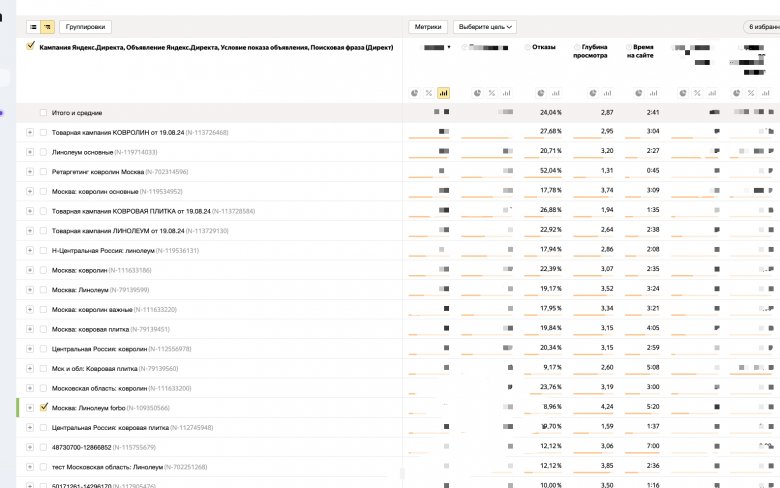This screenshot has width=780, height=488.
Task: Click the percent icon in first metric column
Action: click(x=428, y=93)
